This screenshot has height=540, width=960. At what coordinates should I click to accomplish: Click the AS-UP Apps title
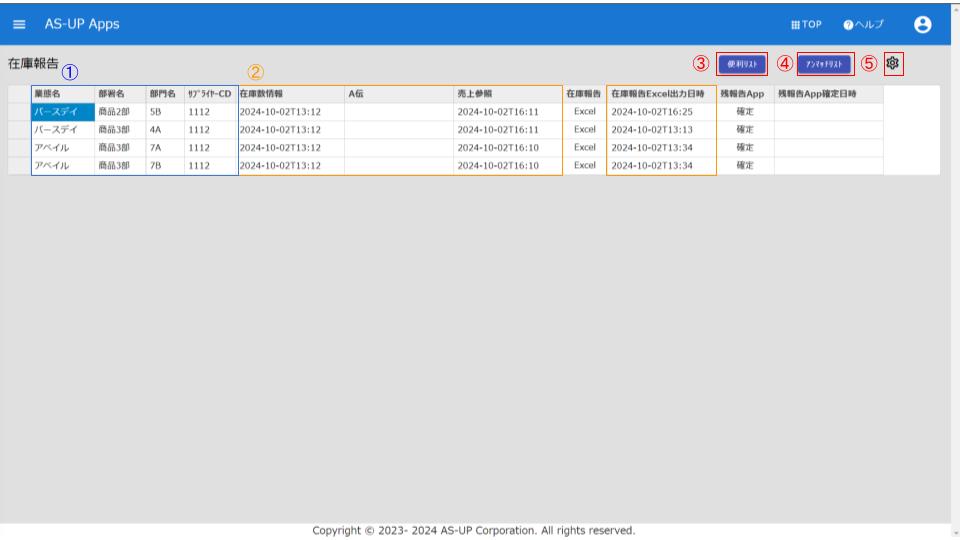coord(81,24)
